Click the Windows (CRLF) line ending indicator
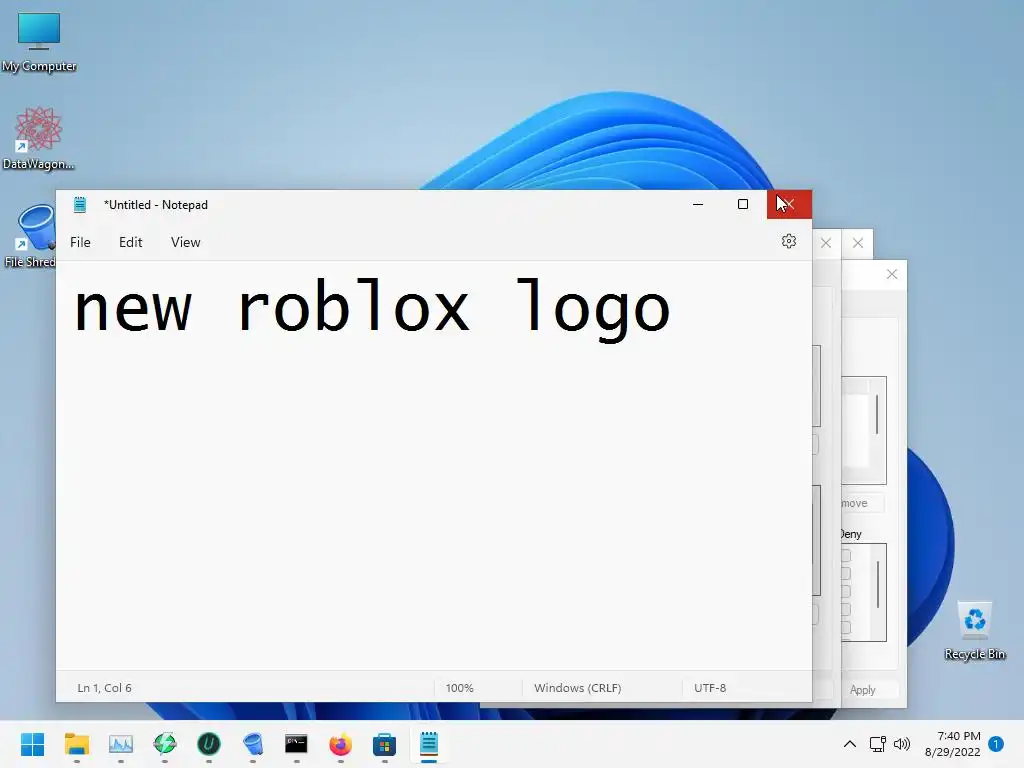 (577, 688)
